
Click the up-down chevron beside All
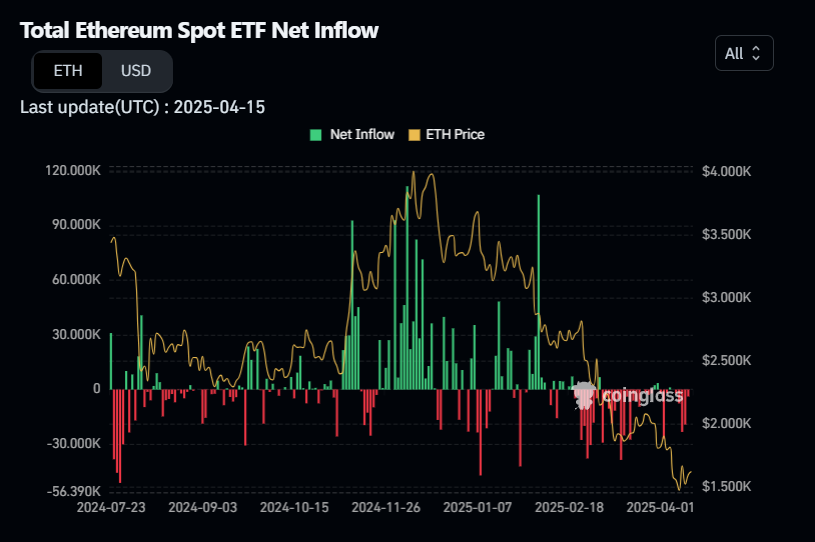point(756,53)
